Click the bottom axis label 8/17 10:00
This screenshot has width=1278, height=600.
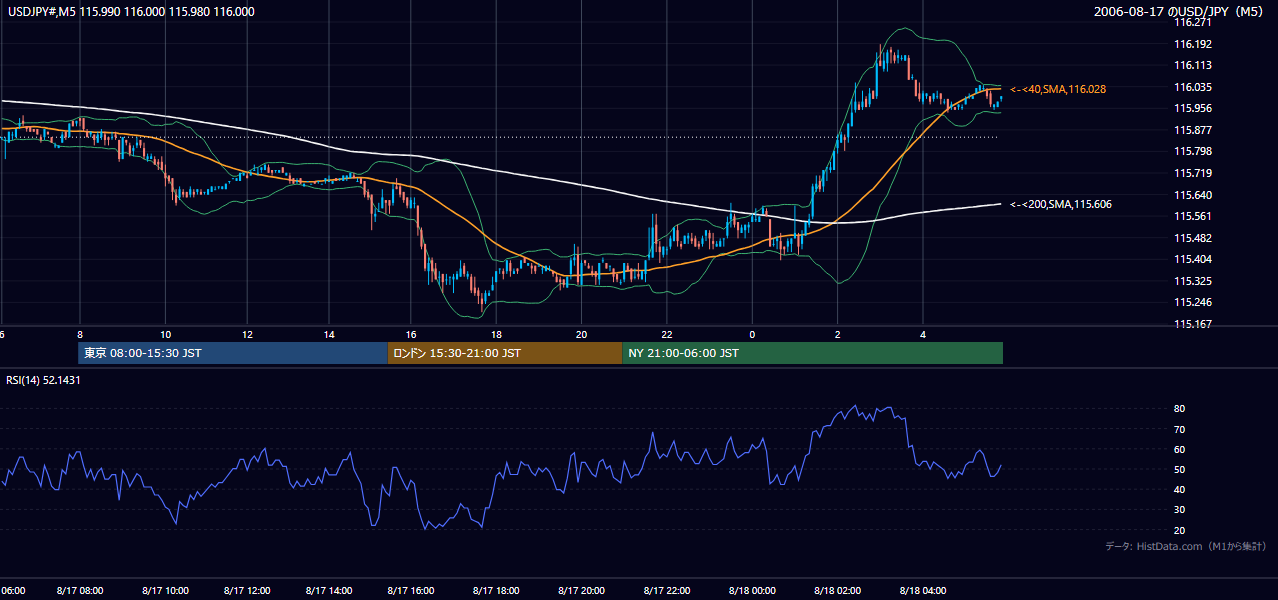(x=165, y=591)
